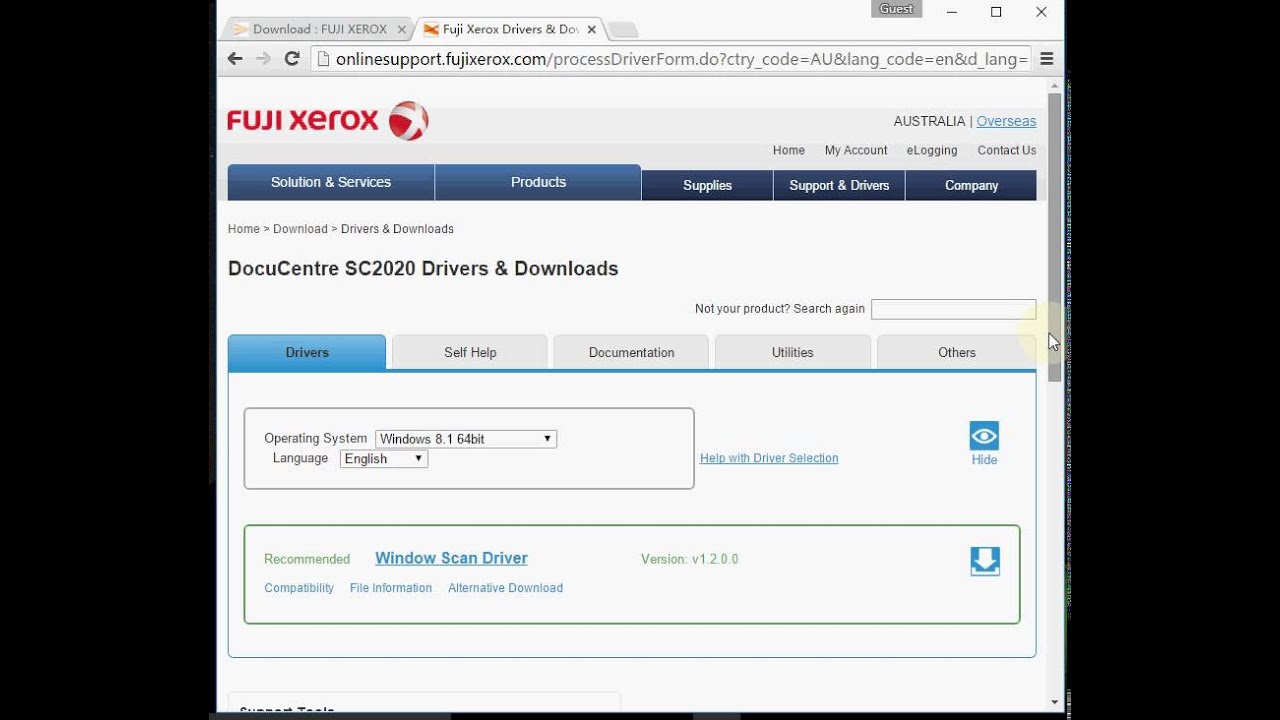Open Solution & Services menu
The image size is (1280, 720).
click(x=331, y=182)
